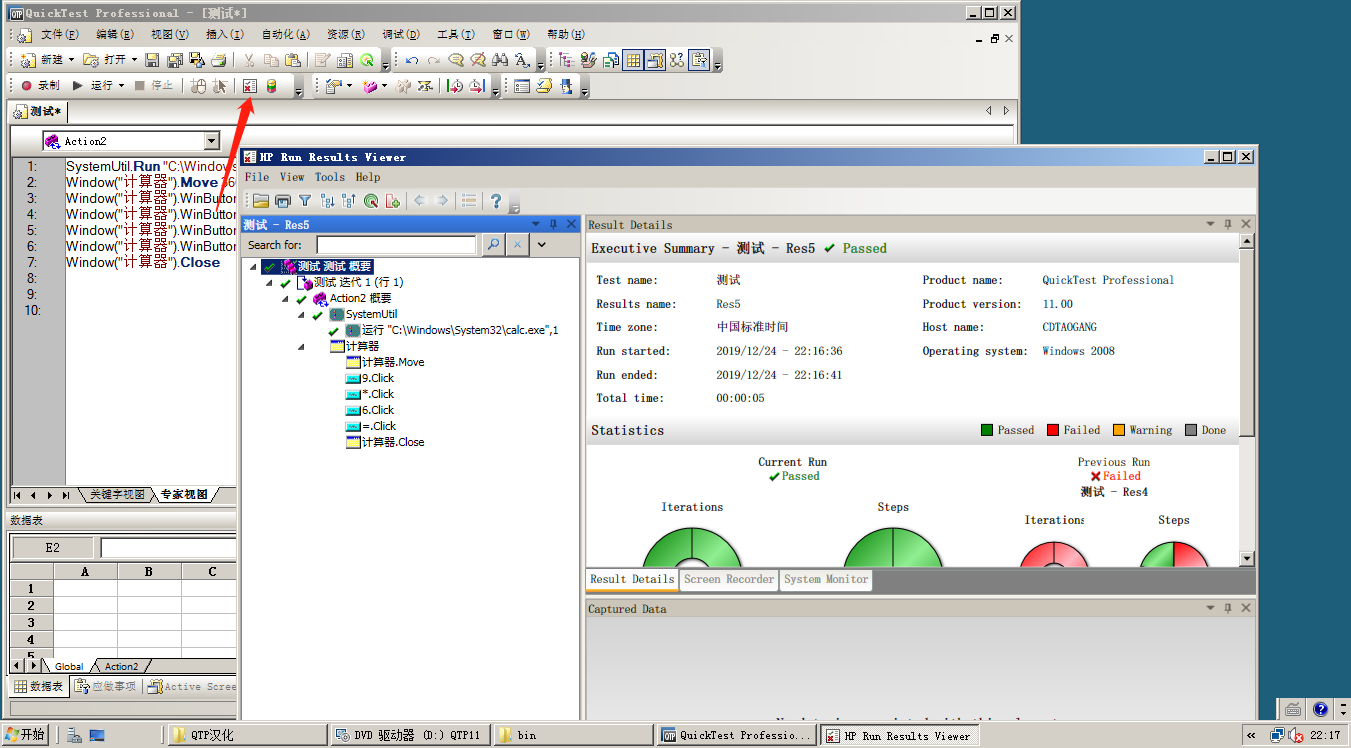Select the Global data sheet tab
The height and width of the screenshot is (748, 1351).
[69, 666]
